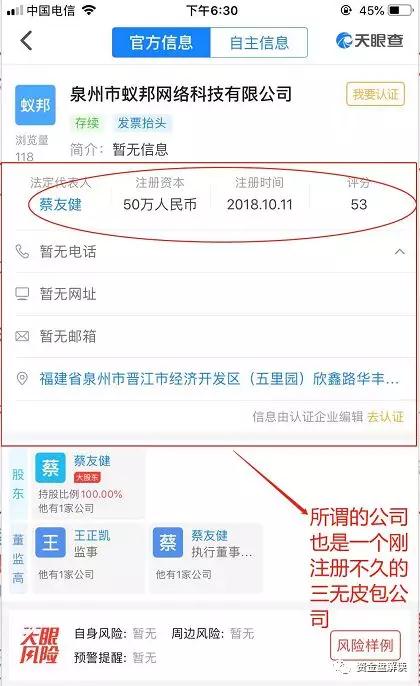Open shareholder 蔡 avatar tile
The height and width of the screenshot is (686, 420).
(x=50, y=468)
